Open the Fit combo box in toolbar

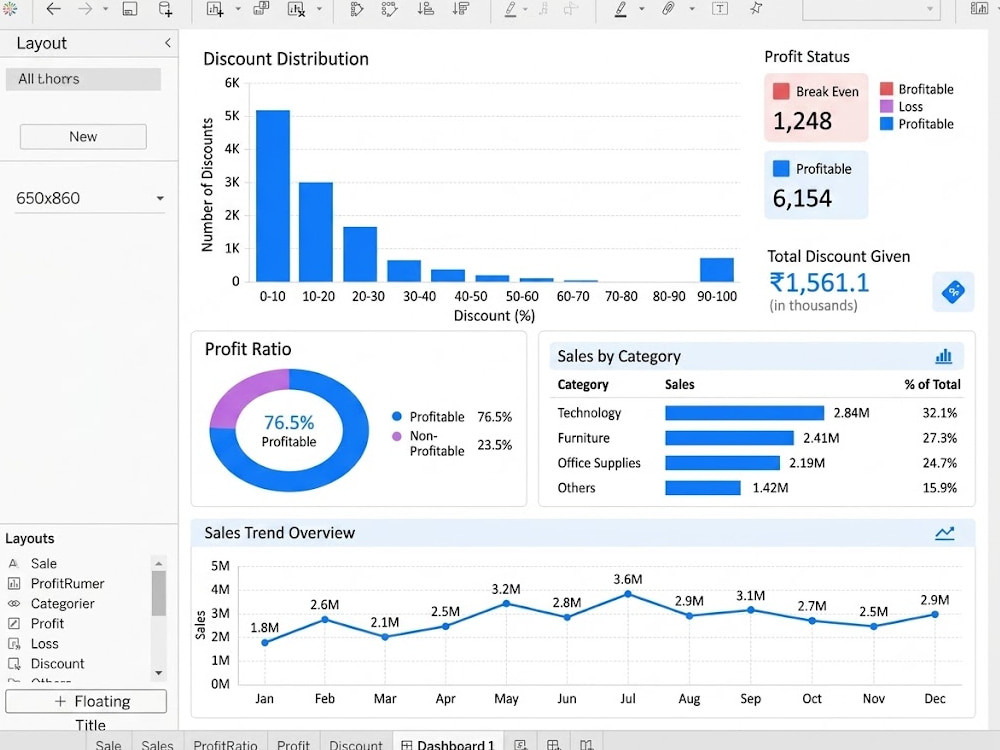click(x=871, y=9)
